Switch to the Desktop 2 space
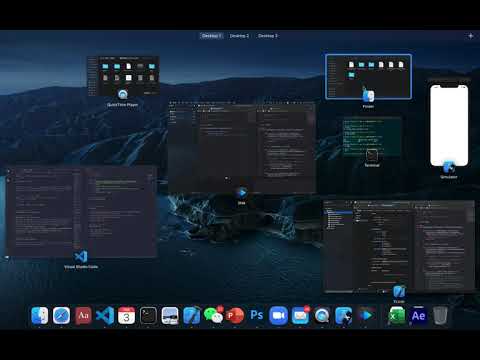This screenshot has width=480, height=360. [239, 36]
